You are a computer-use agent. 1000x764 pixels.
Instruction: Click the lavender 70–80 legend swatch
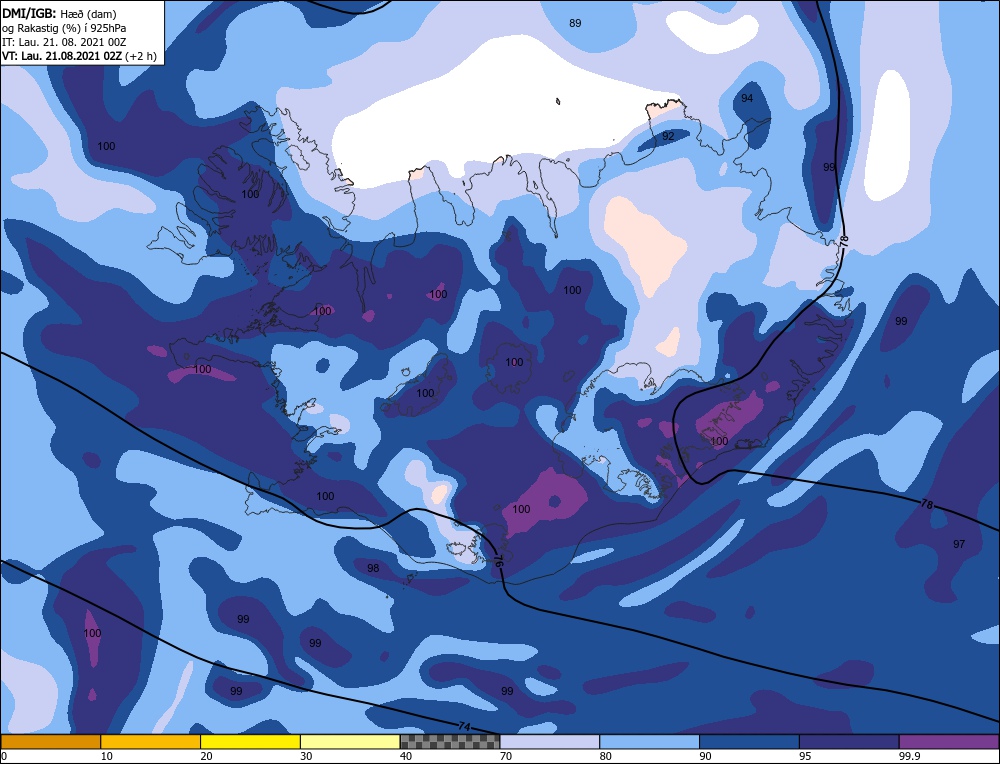pos(550,741)
